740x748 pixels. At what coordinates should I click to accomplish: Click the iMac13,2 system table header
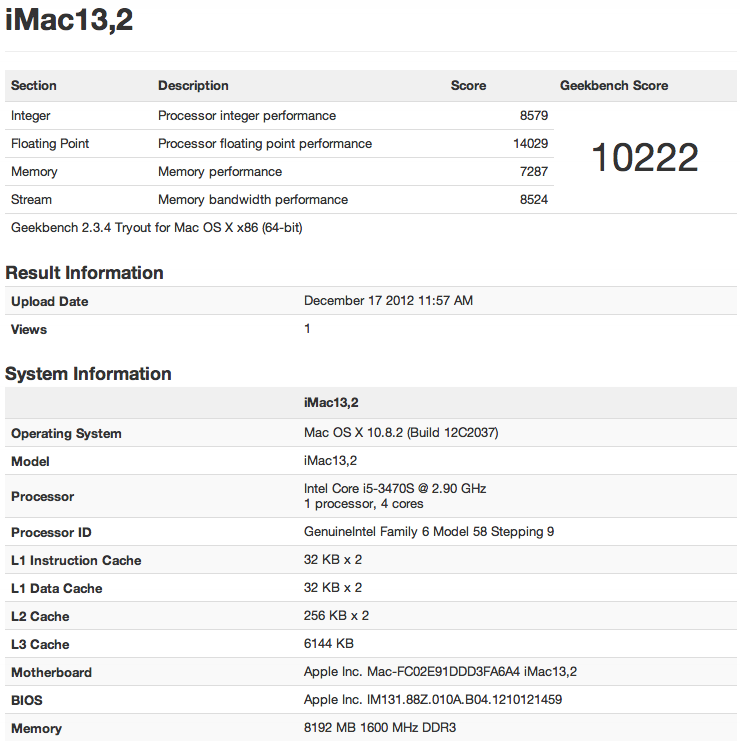point(331,403)
